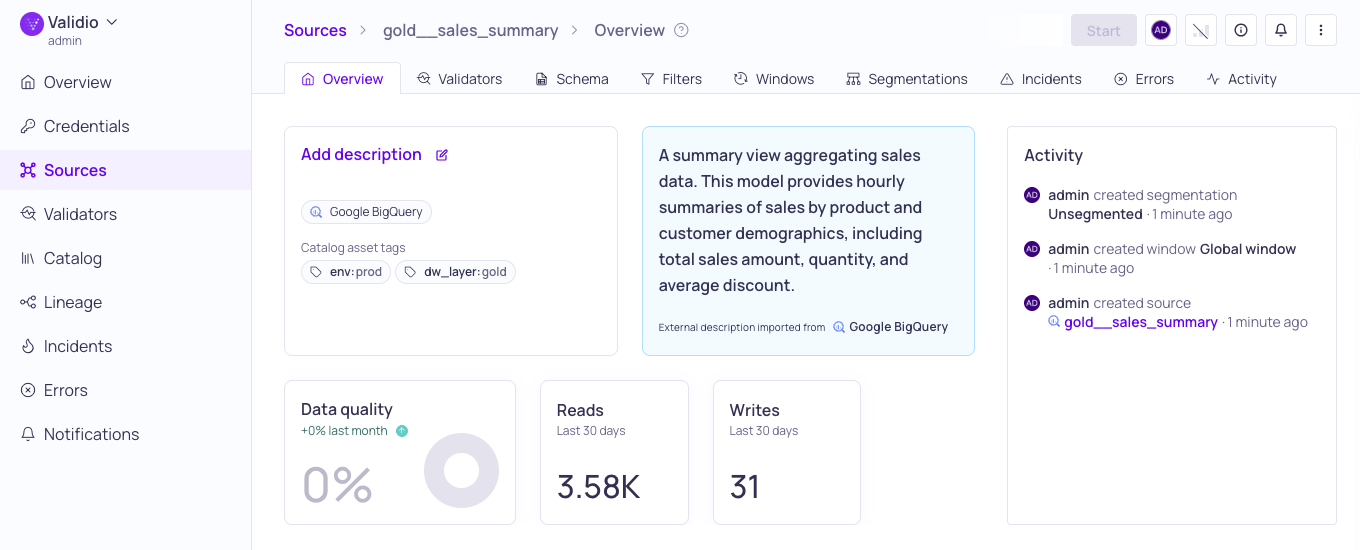Switch to the Validators tab
This screenshot has width=1360, height=550.
459,79
